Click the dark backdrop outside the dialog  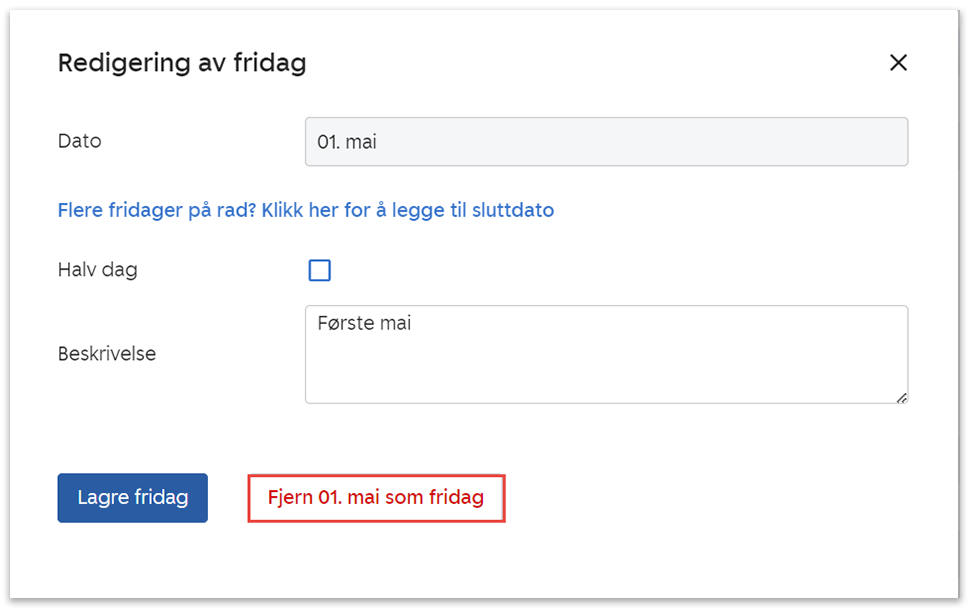pyautogui.click(x=4, y=300)
